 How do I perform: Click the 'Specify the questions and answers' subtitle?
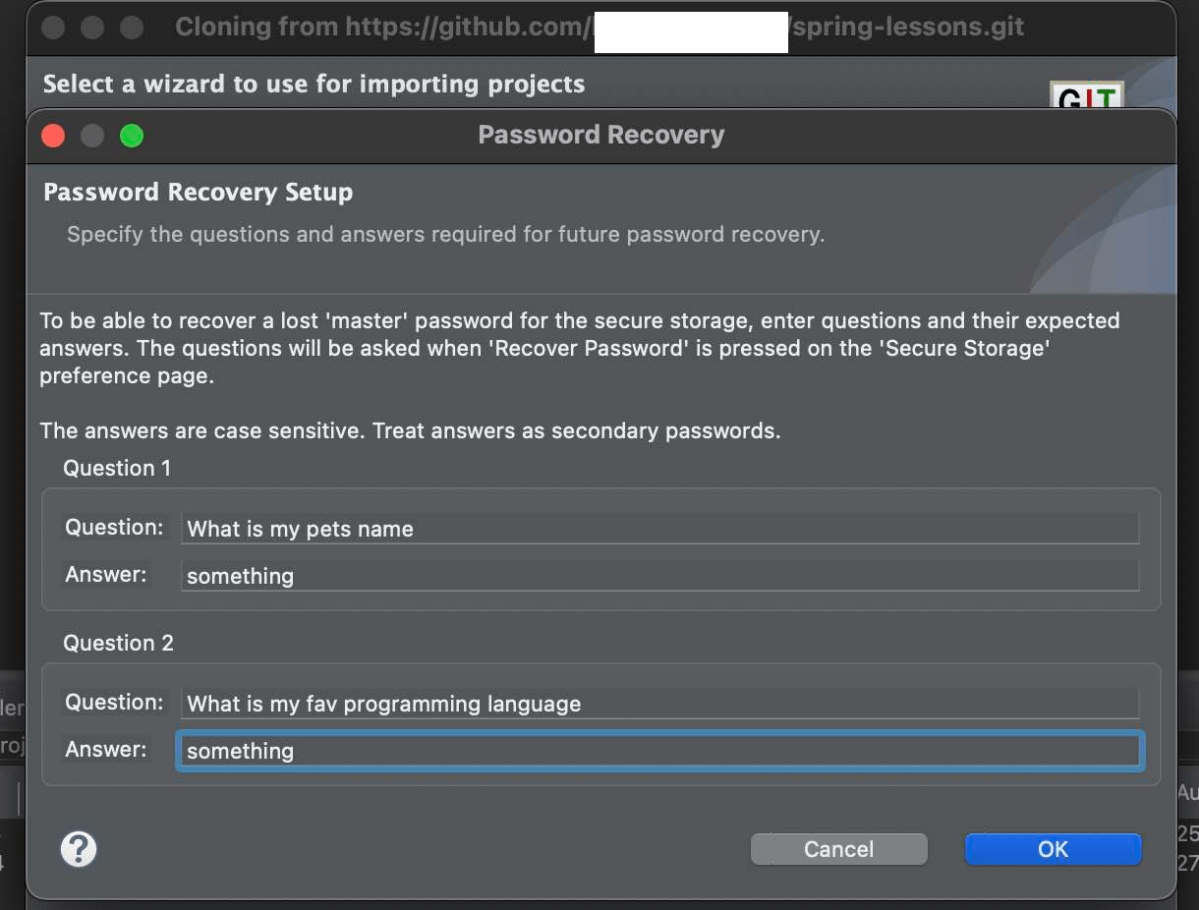(445, 235)
